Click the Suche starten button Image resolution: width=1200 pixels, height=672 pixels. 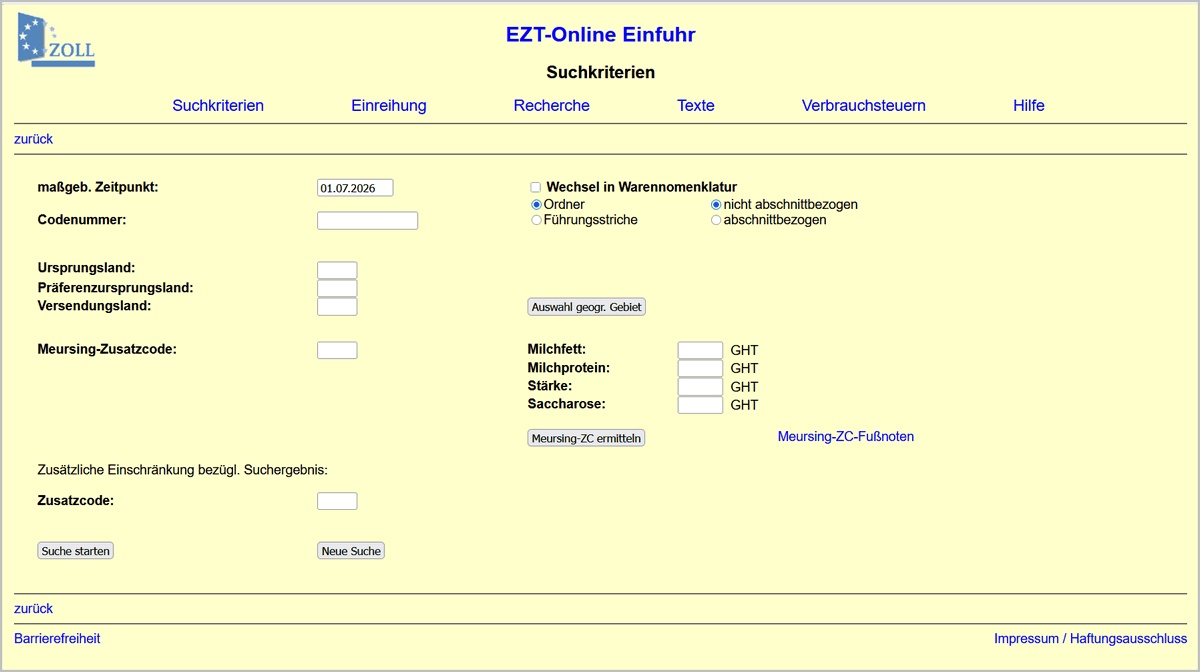75,551
